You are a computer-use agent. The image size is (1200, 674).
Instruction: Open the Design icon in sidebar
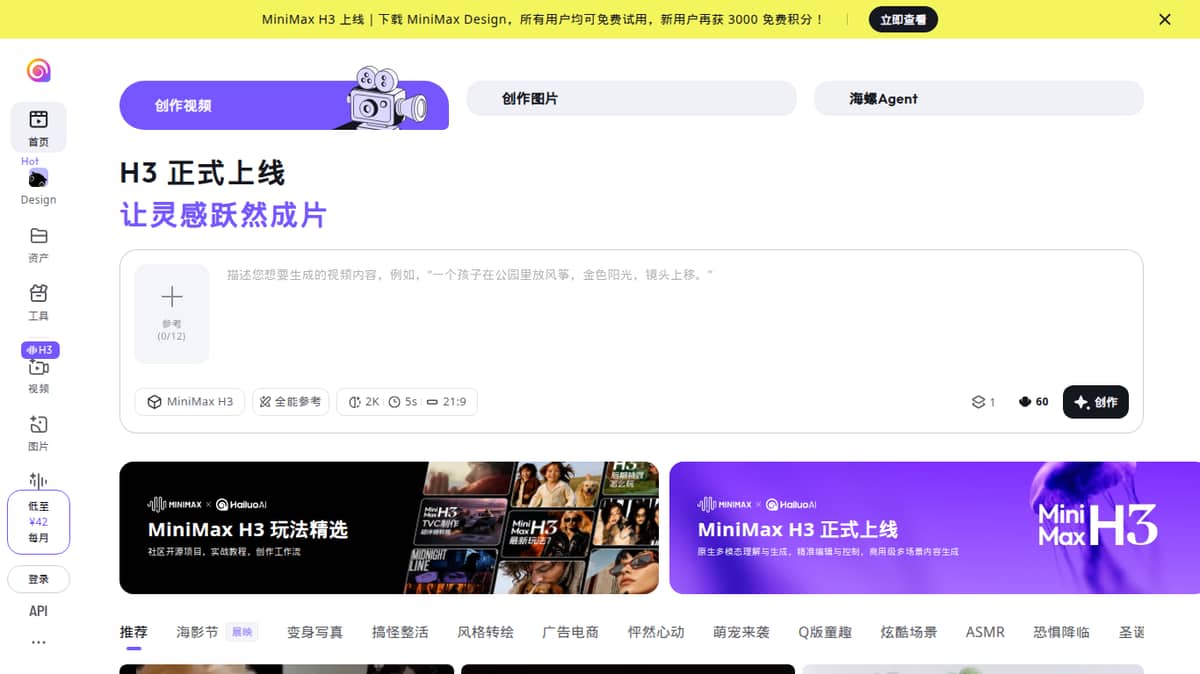coord(38,178)
